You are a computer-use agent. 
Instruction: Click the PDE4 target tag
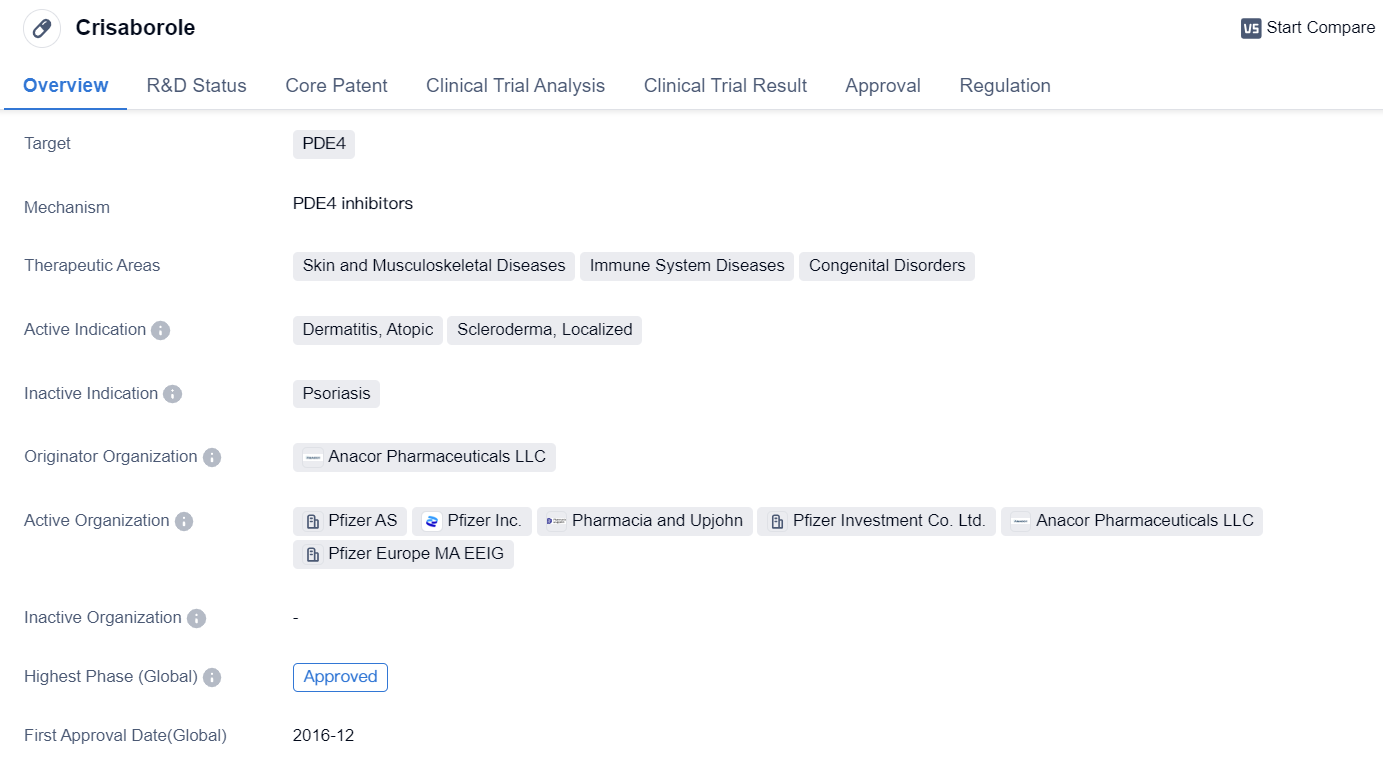324,144
